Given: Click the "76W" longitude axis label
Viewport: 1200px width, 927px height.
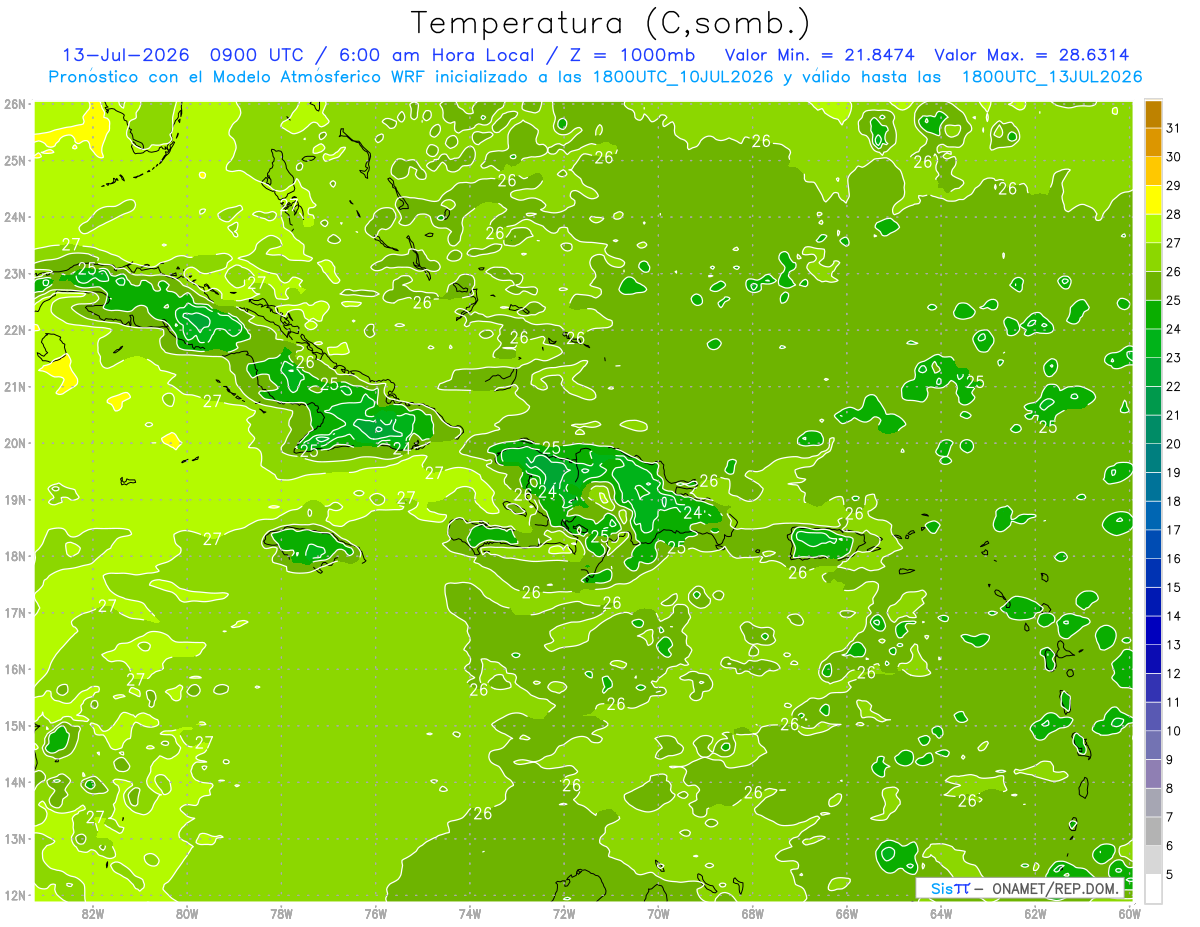Looking at the screenshot, I should (x=375, y=913).
